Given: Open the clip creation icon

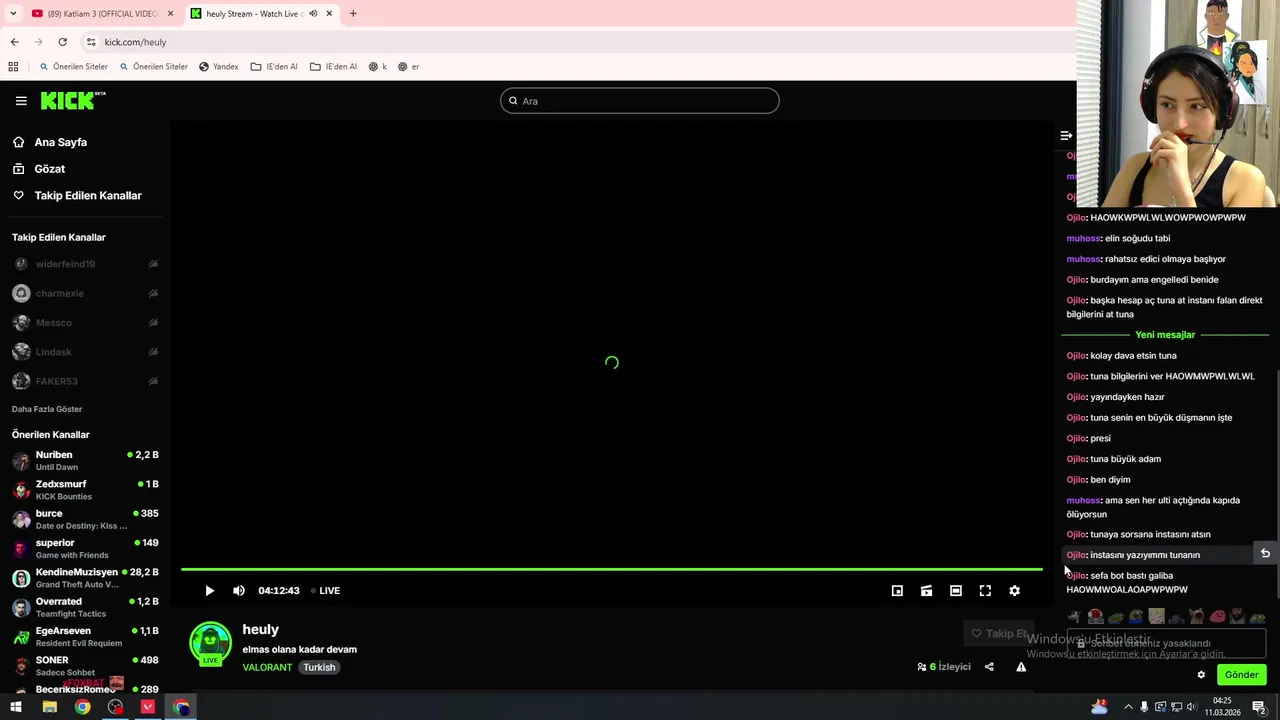Looking at the screenshot, I should click(926, 590).
